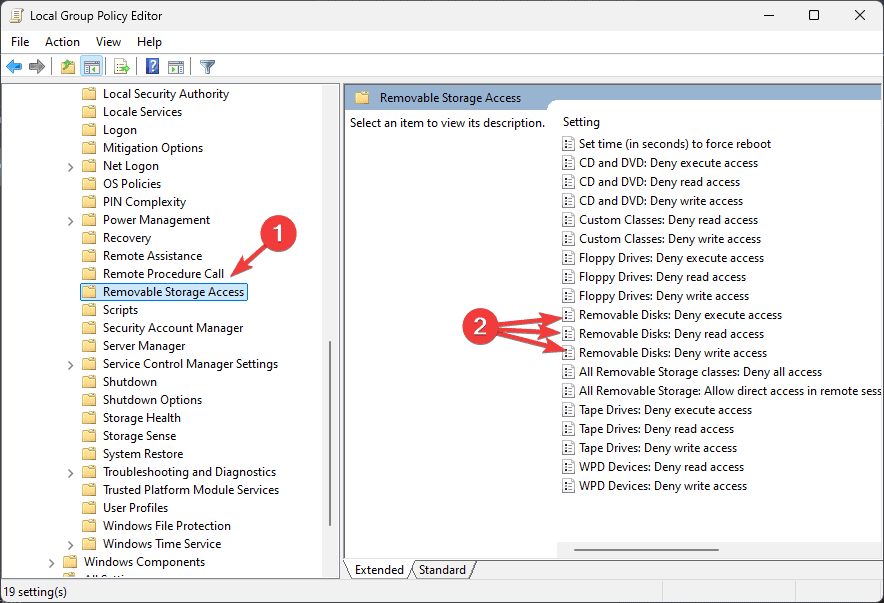This screenshot has width=884, height=603.
Task: Click the Forward arrow toolbar icon
Action: pos(37,66)
